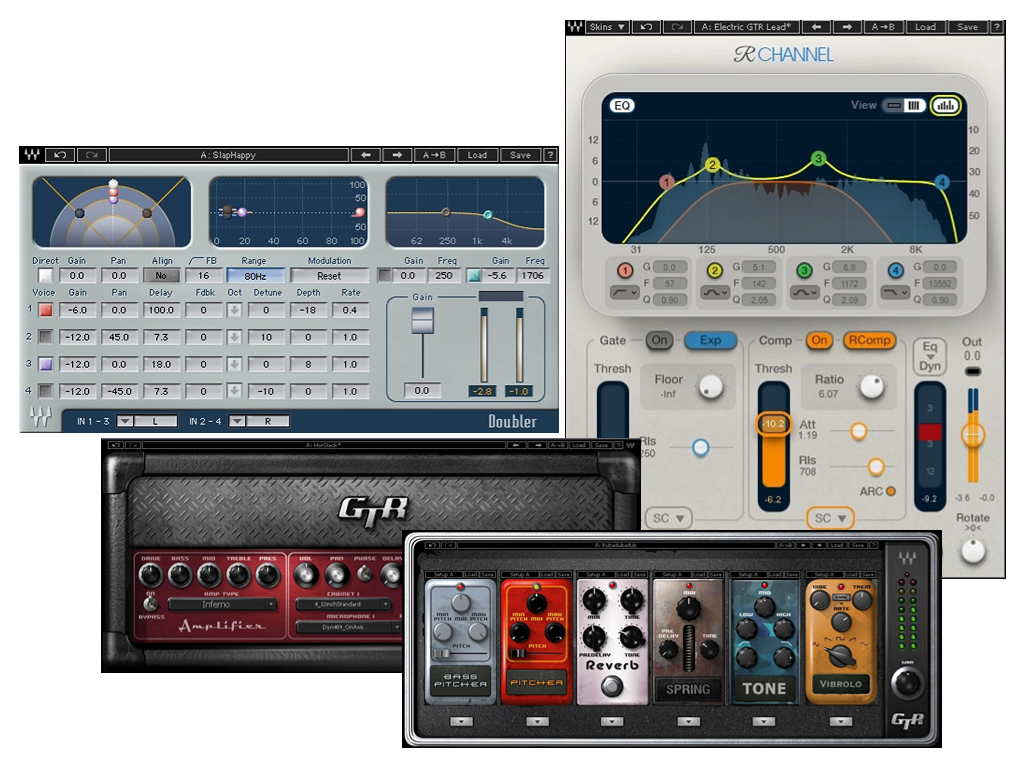
Task: Select the orange Vibrolo stomp pedal
Action: click(x=840, y=643)
